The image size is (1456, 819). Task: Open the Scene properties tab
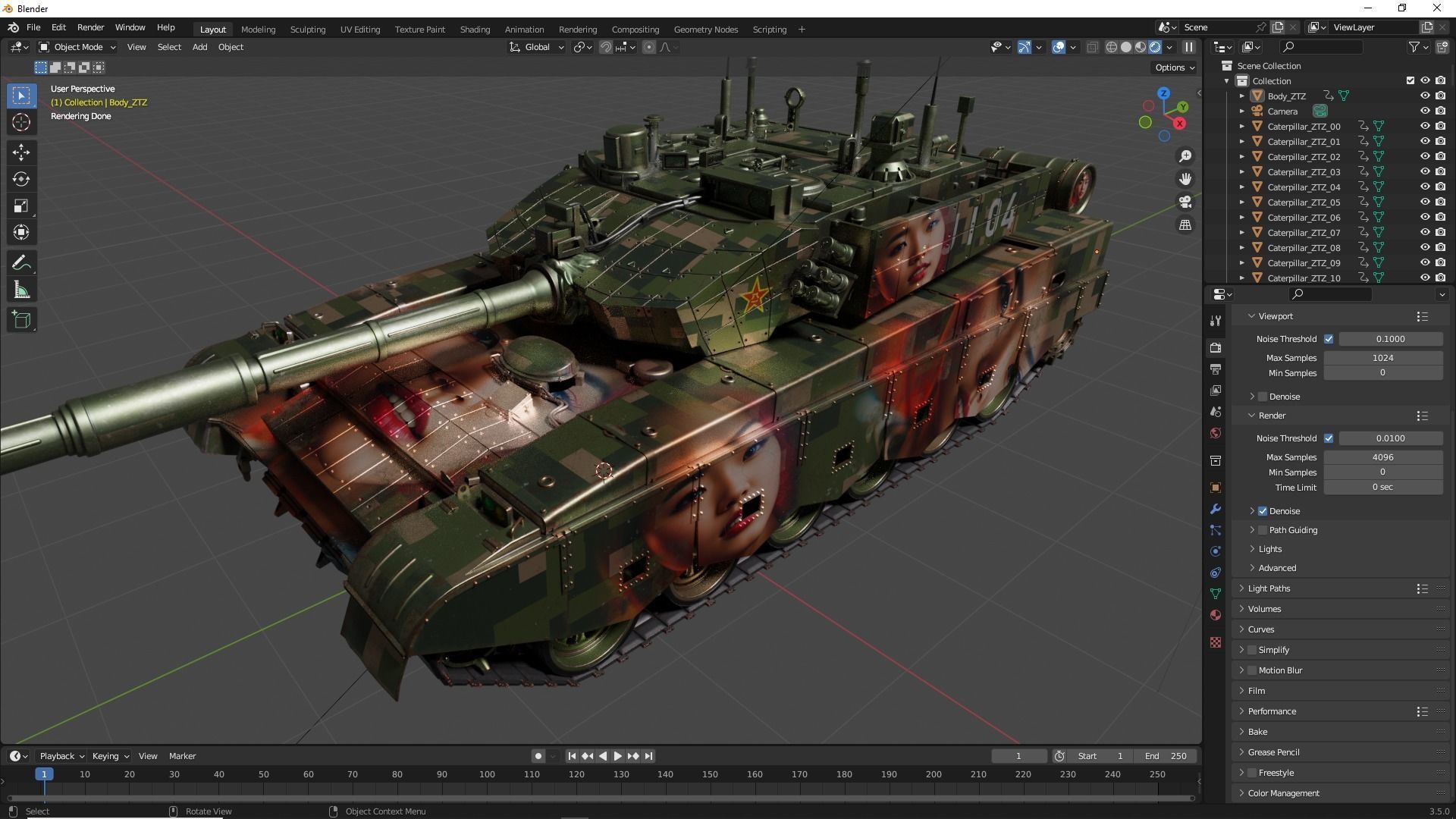1216,411
